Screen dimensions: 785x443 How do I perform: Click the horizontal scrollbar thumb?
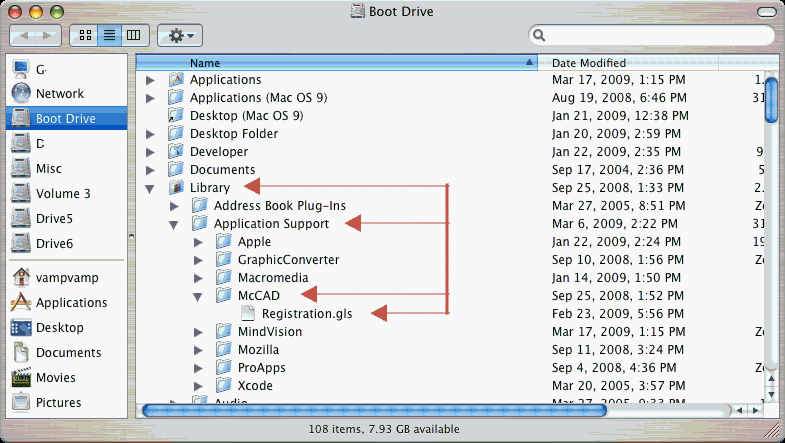point(375,409)
